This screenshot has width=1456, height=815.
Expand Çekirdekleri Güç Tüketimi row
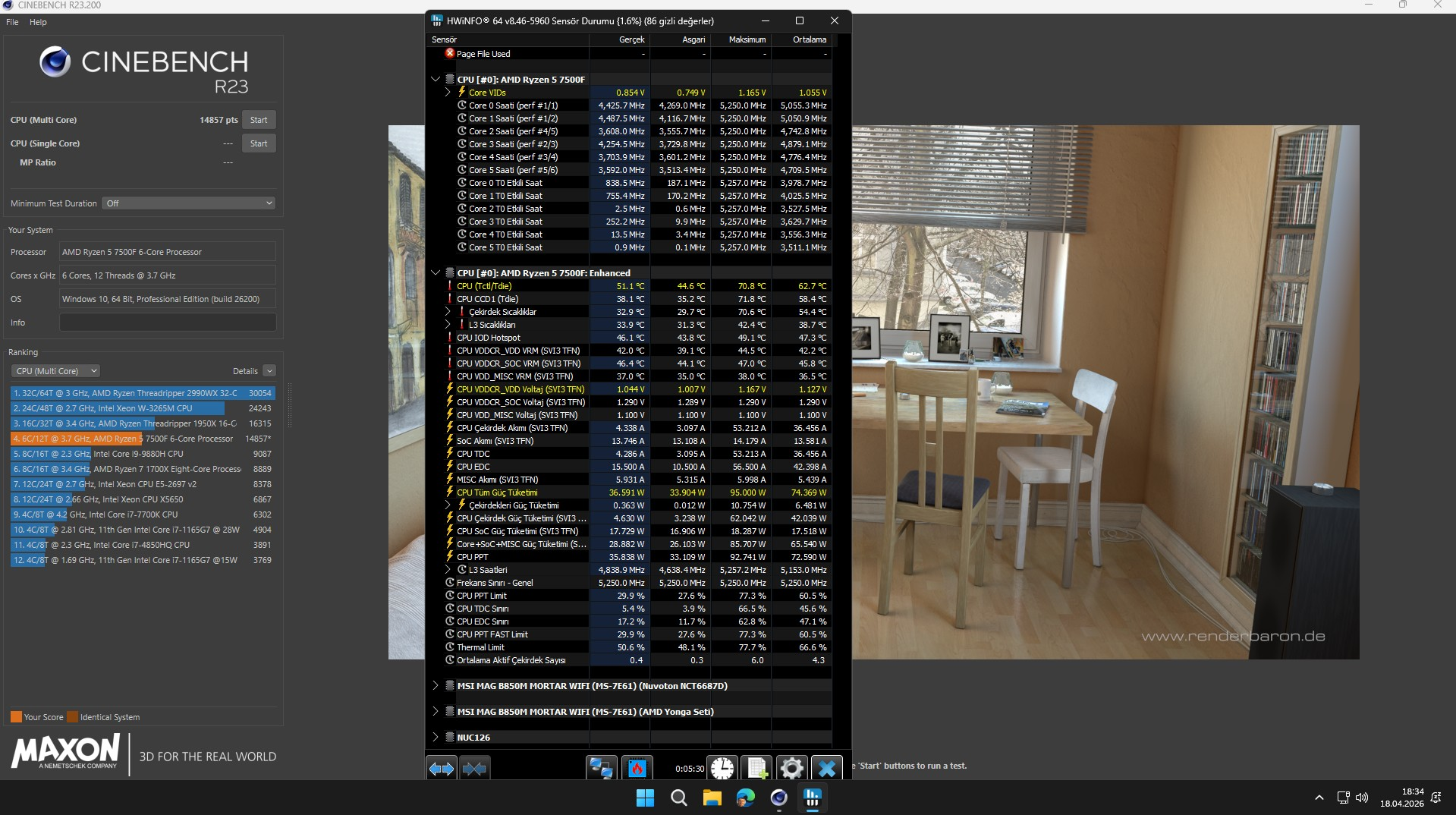pyautogui.click(x=448, y=505)
